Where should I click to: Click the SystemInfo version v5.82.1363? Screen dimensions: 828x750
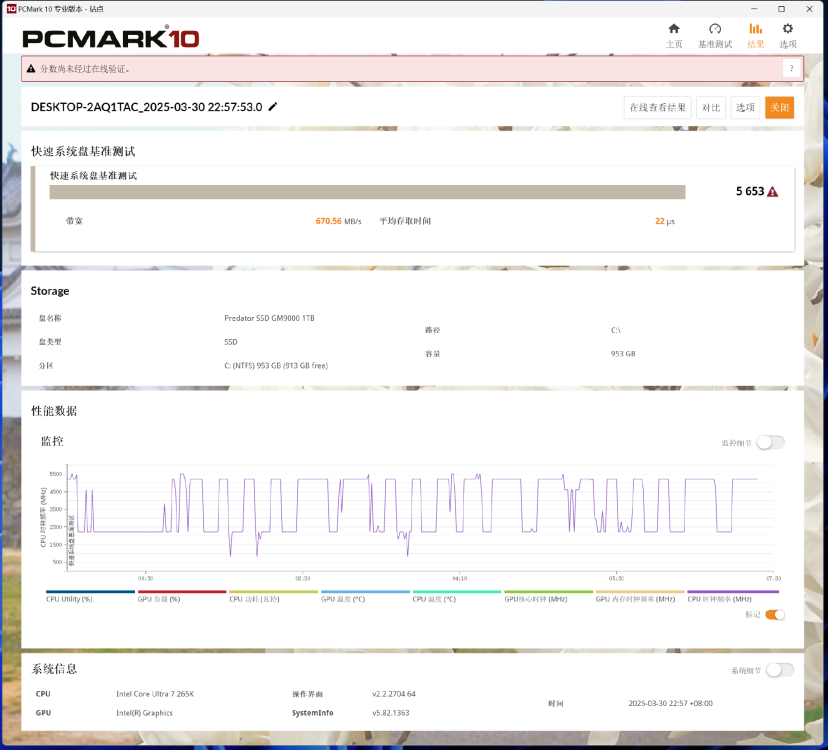(x=391, y=713)
